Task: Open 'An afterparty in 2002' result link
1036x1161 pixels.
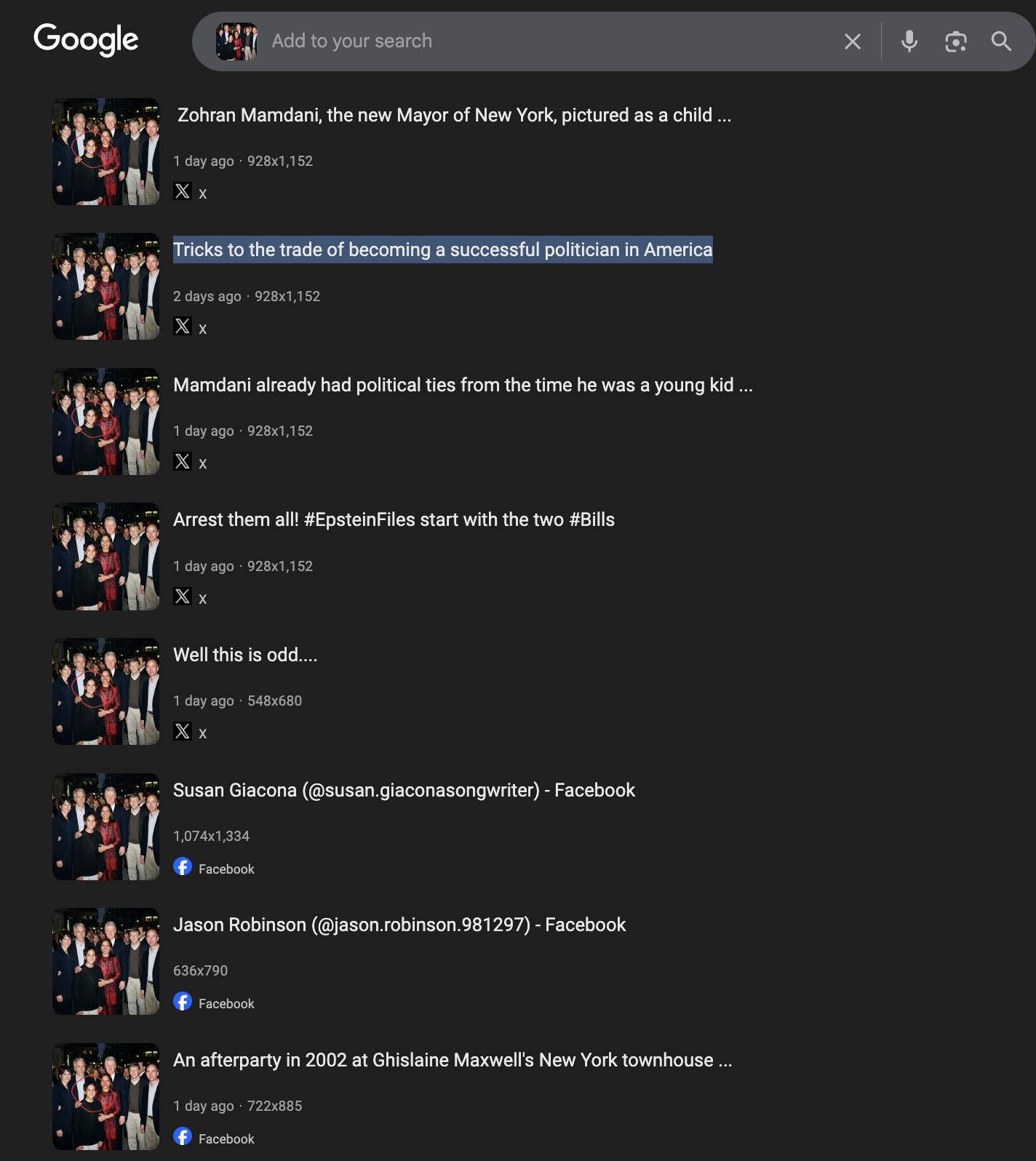Action: pyautogui.click(x=453, y=1060)
